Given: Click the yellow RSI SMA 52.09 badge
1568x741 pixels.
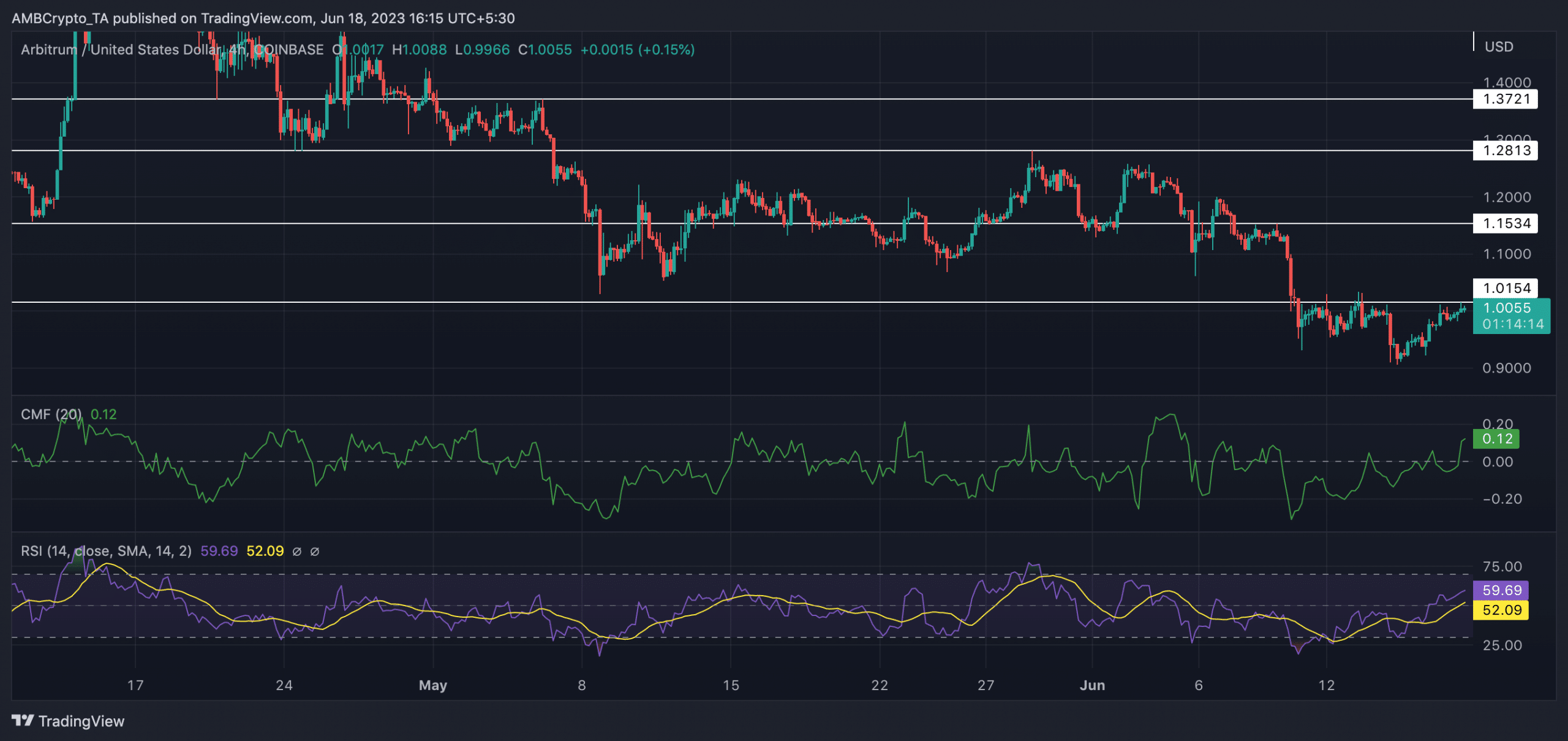Looking at the screenshot, I should (1501, 610).
